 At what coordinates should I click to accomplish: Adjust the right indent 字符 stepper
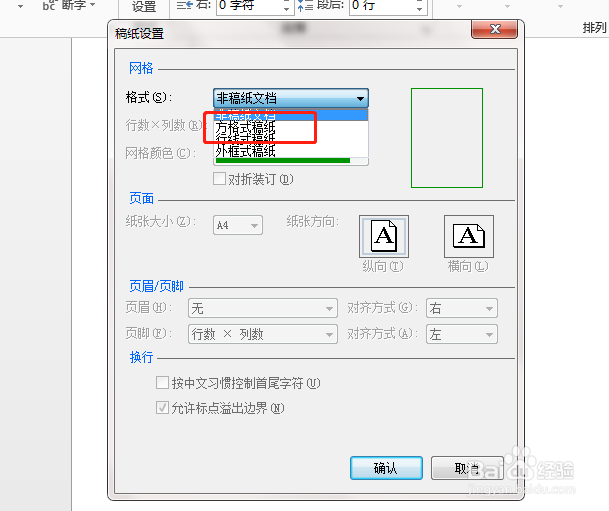pyautogui.click(x=286, y=6)
